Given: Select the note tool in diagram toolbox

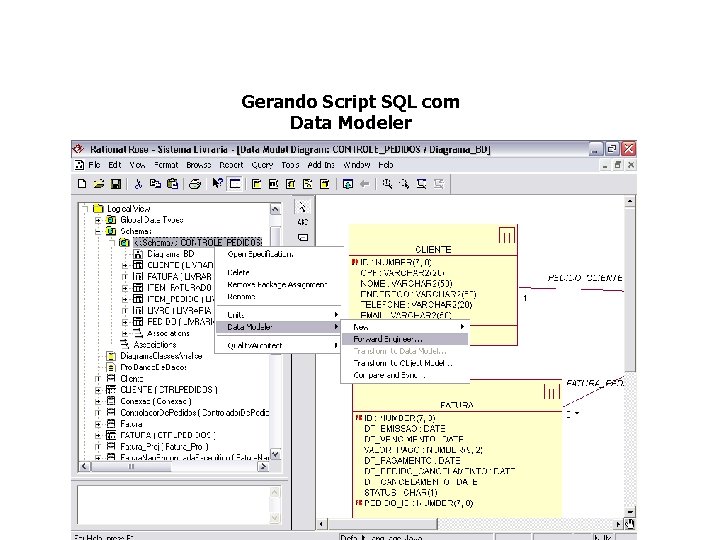Looking at the screenshot, I should [302, 237].
